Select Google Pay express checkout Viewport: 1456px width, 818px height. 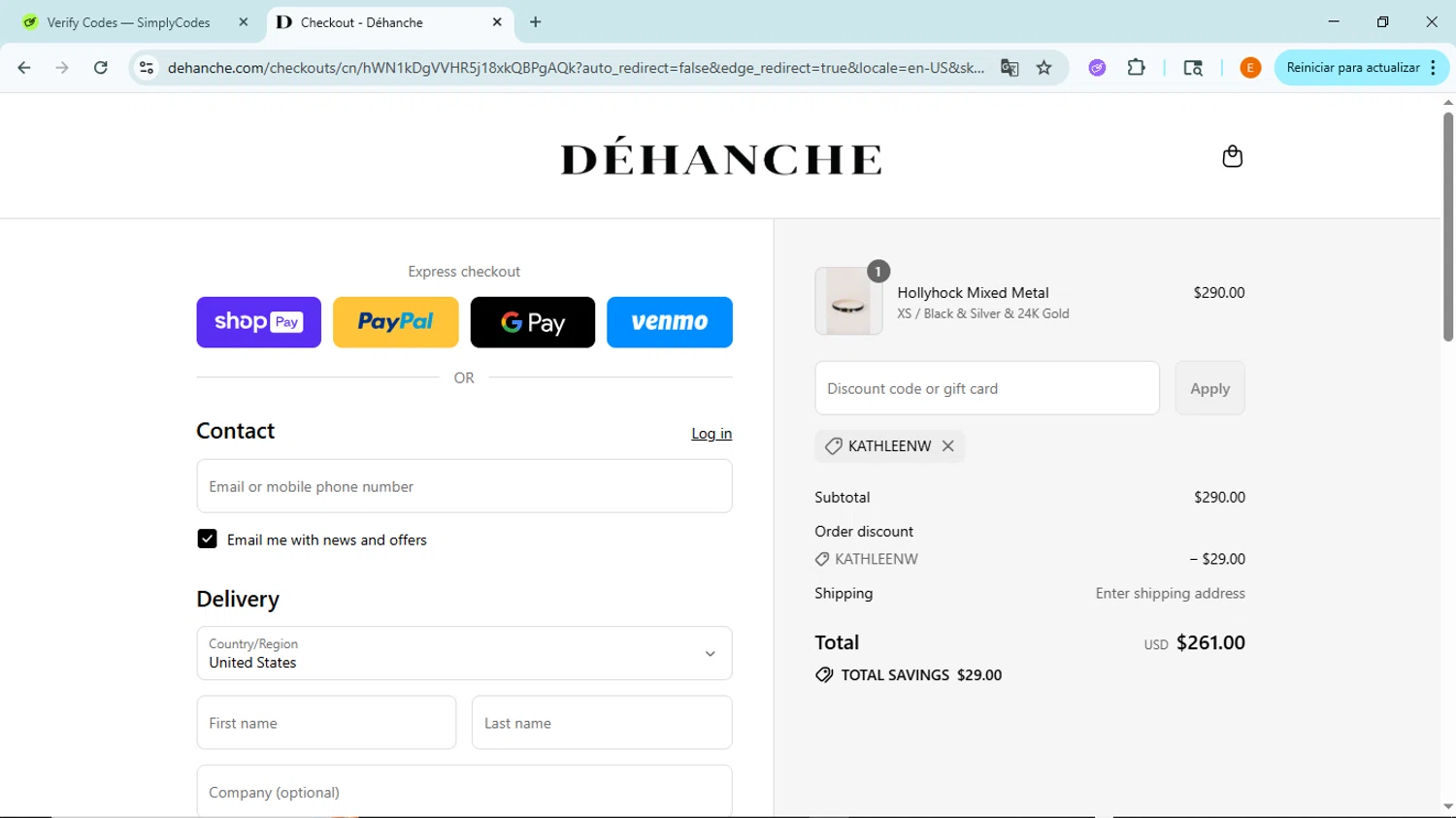point(532,322)
